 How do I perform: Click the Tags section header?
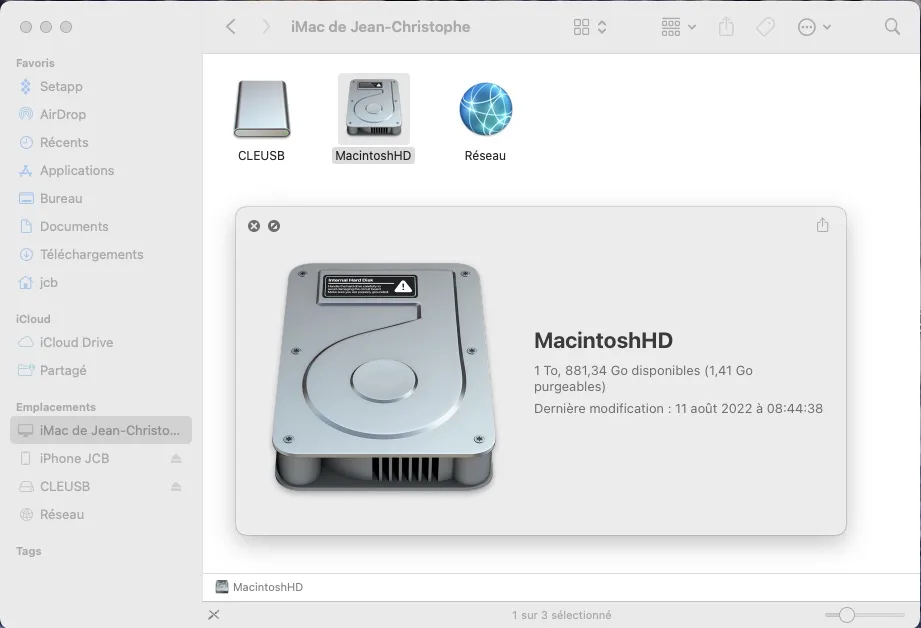(x=29, y=551)
